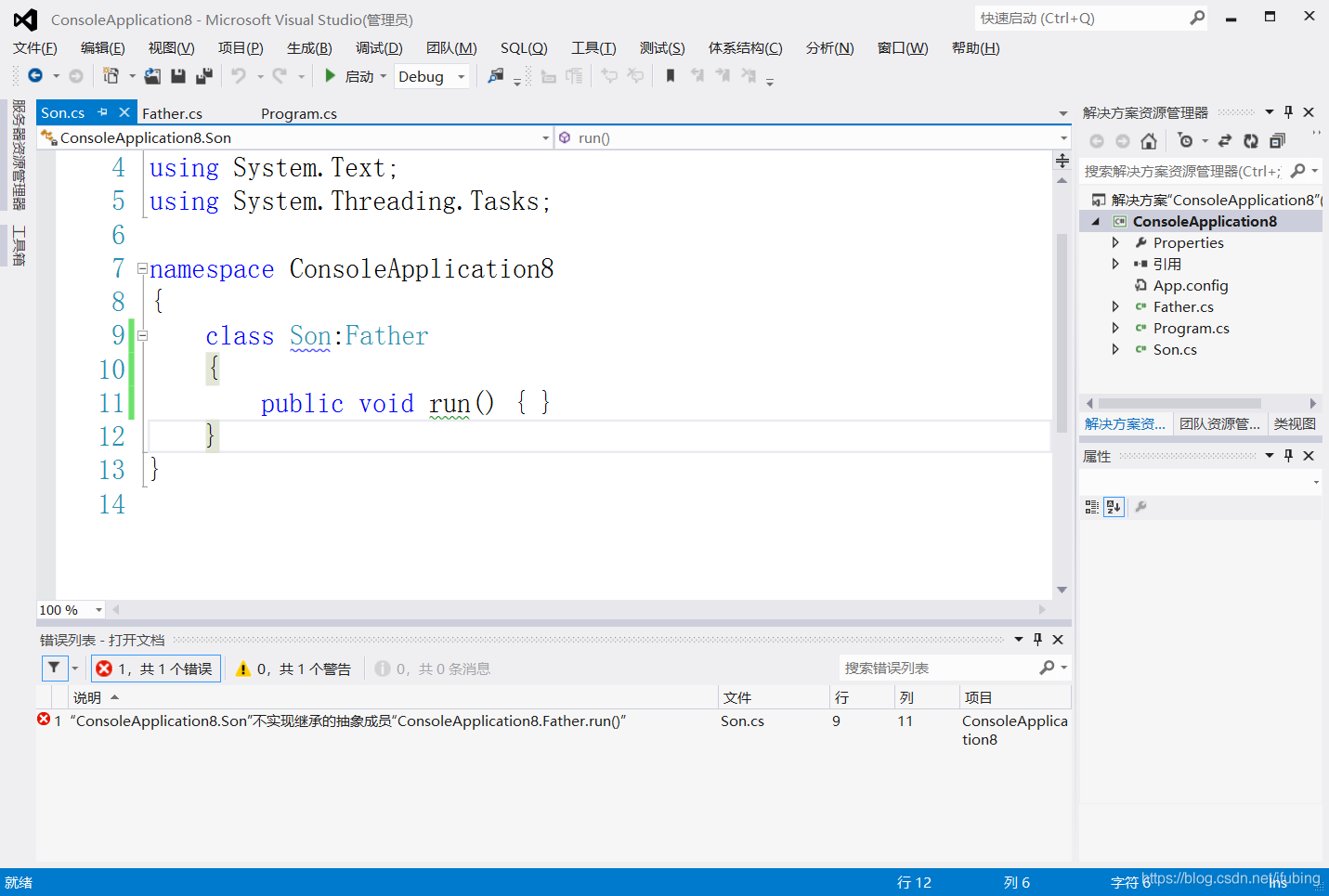Open the 100 % zoom dropdown

98,610
